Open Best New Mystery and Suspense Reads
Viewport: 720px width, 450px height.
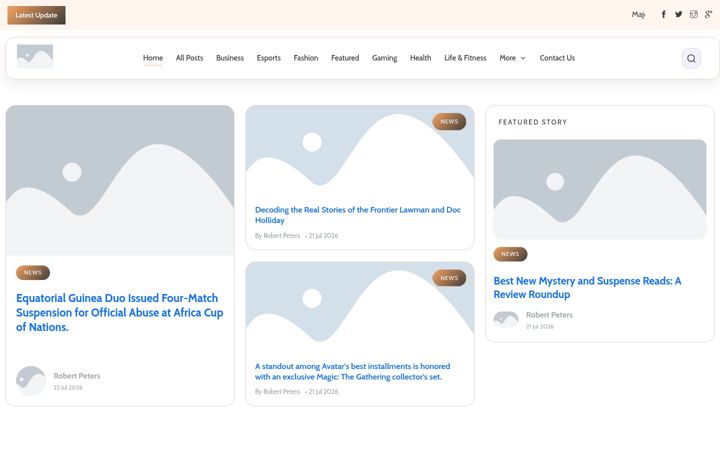click(x=587, y=287)
